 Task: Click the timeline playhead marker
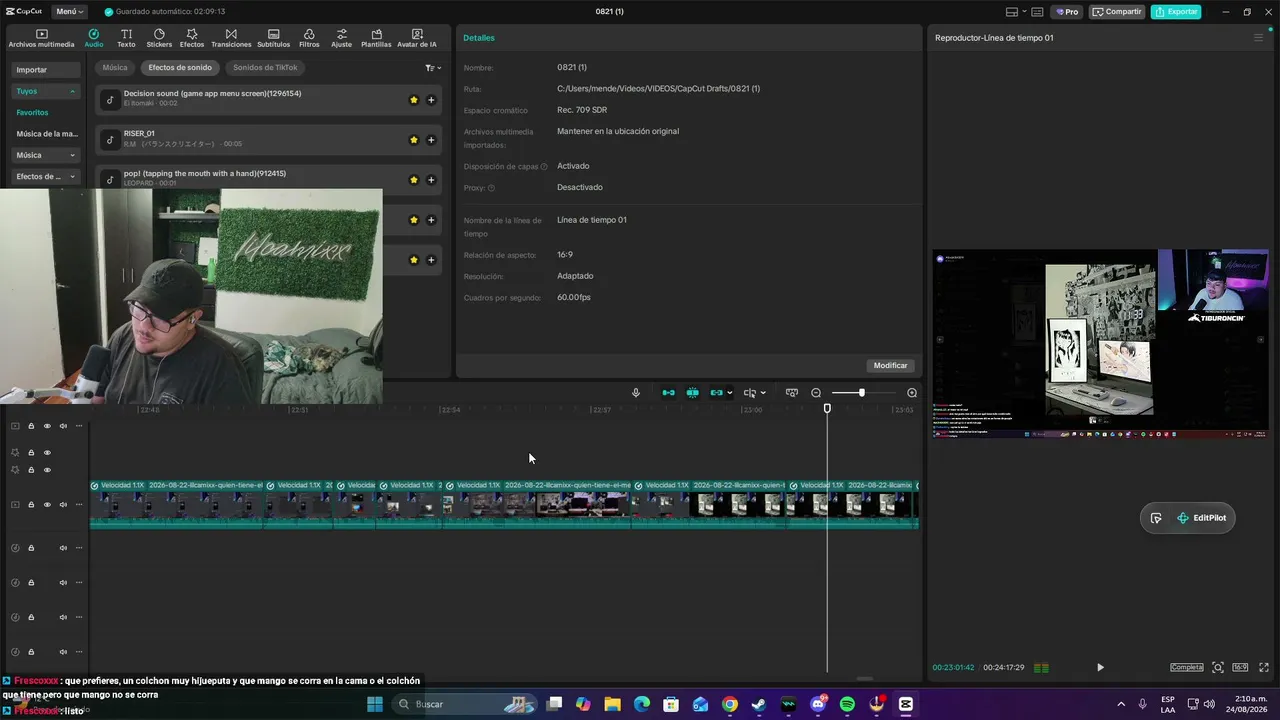click(x=827, y=408)
